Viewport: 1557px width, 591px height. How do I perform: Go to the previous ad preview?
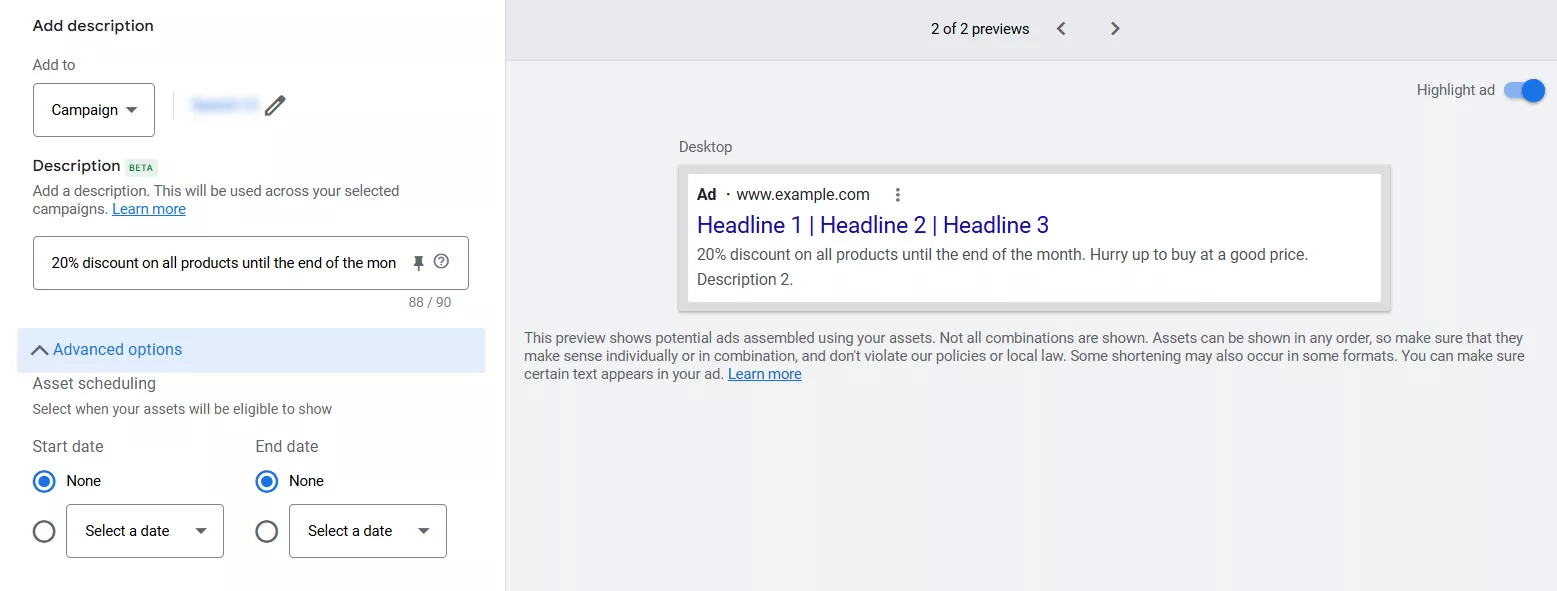click(x=1061, y=29)
